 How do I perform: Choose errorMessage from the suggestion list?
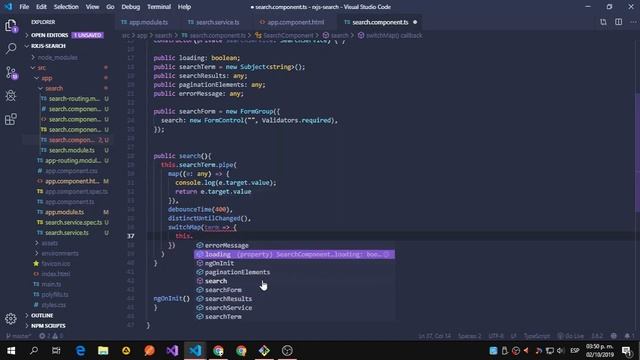click(x=294, y=245)
